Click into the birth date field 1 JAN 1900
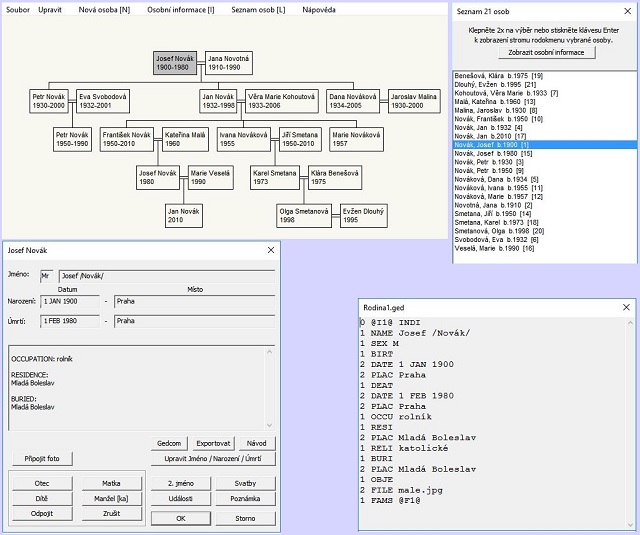The height and width of the screenshot is (535, 640). (70, 301)
